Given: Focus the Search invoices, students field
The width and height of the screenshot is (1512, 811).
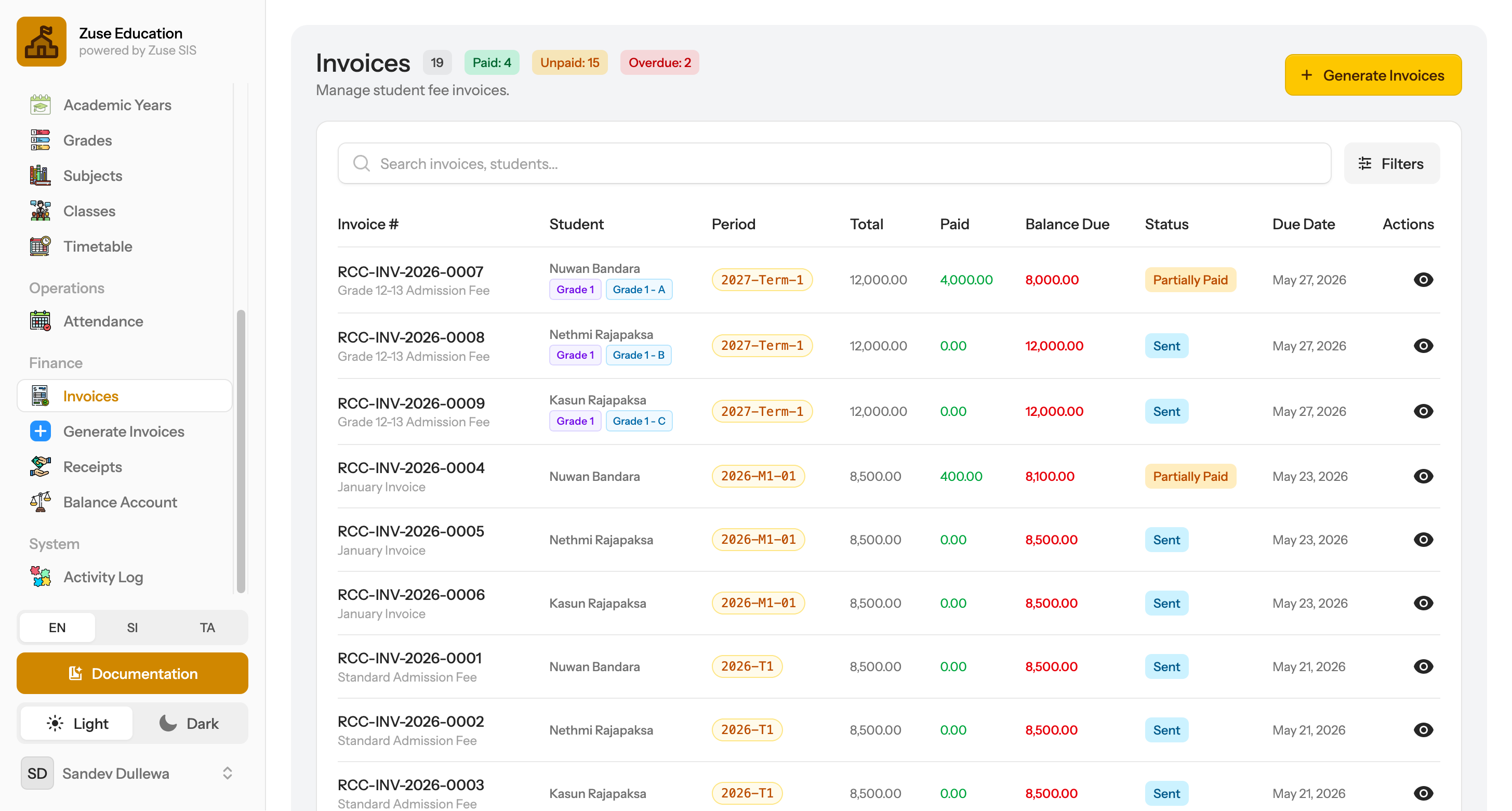Looking at the screenshot, I should tap(834, 164).
